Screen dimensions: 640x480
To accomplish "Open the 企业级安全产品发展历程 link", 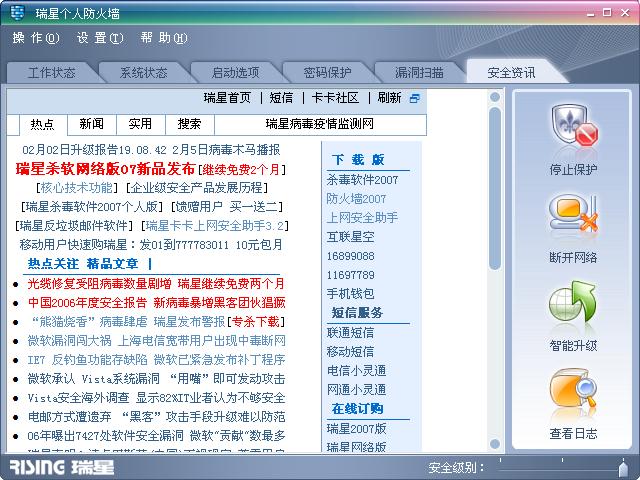I will [x=196, y=188].
